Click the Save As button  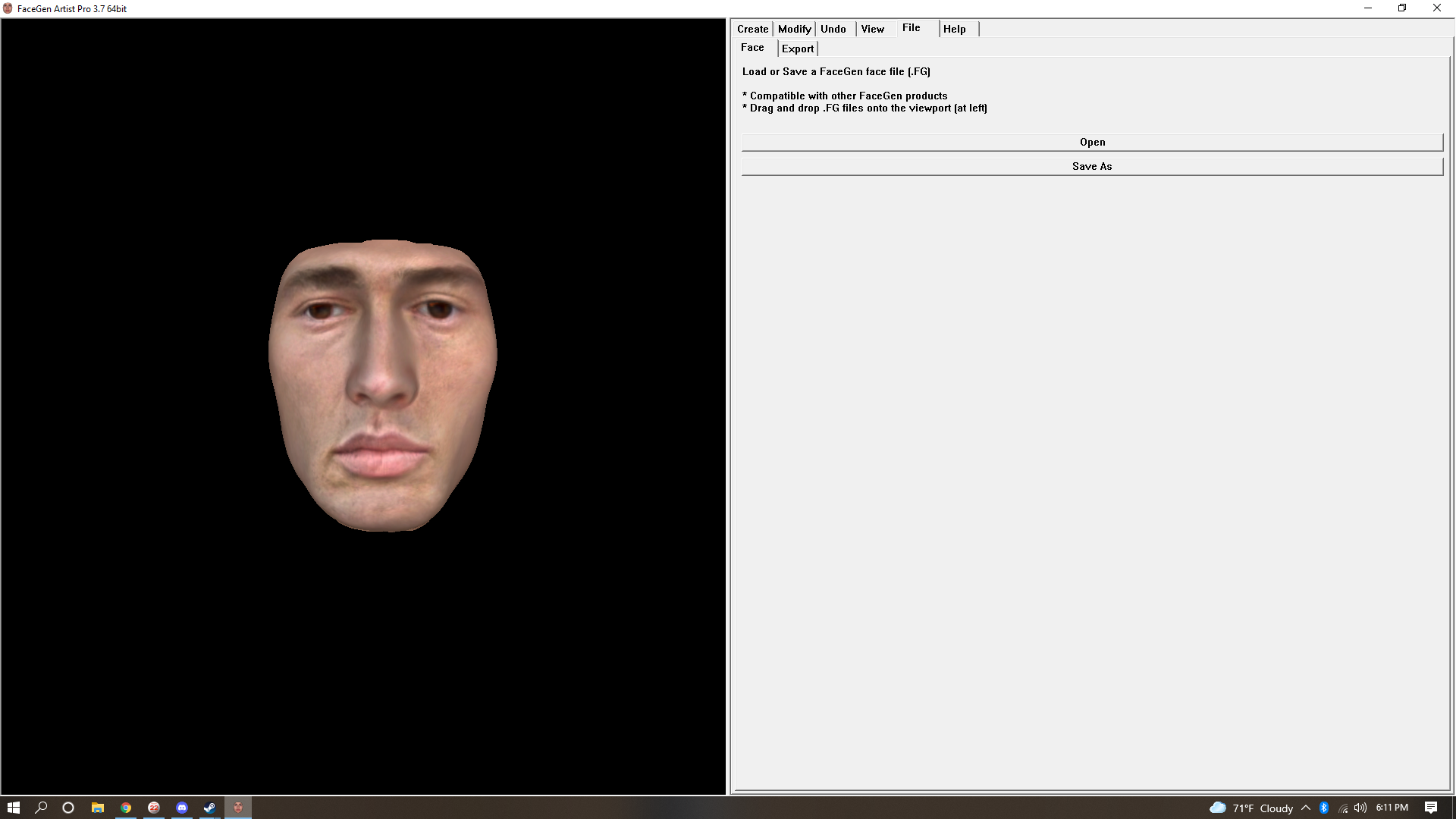pyautogui.click(x=1092, y=166)
